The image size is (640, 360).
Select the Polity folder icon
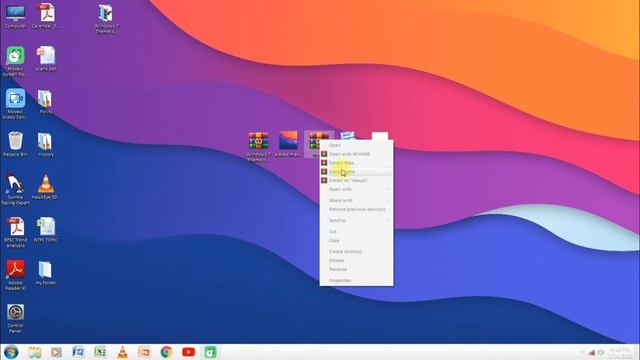[x=45, y=102]
